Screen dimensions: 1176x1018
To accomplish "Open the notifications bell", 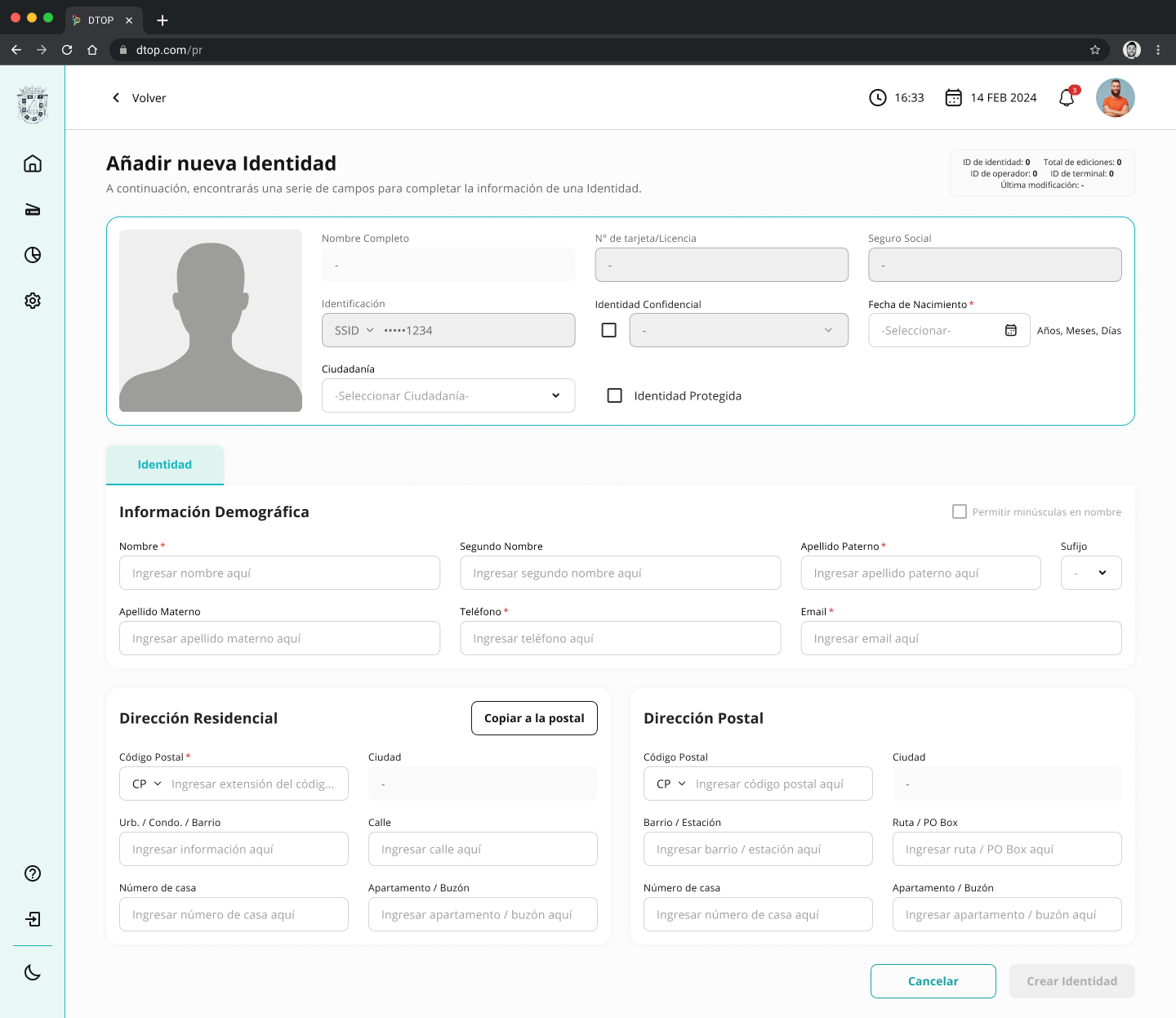I will [x=1067, y=98].
